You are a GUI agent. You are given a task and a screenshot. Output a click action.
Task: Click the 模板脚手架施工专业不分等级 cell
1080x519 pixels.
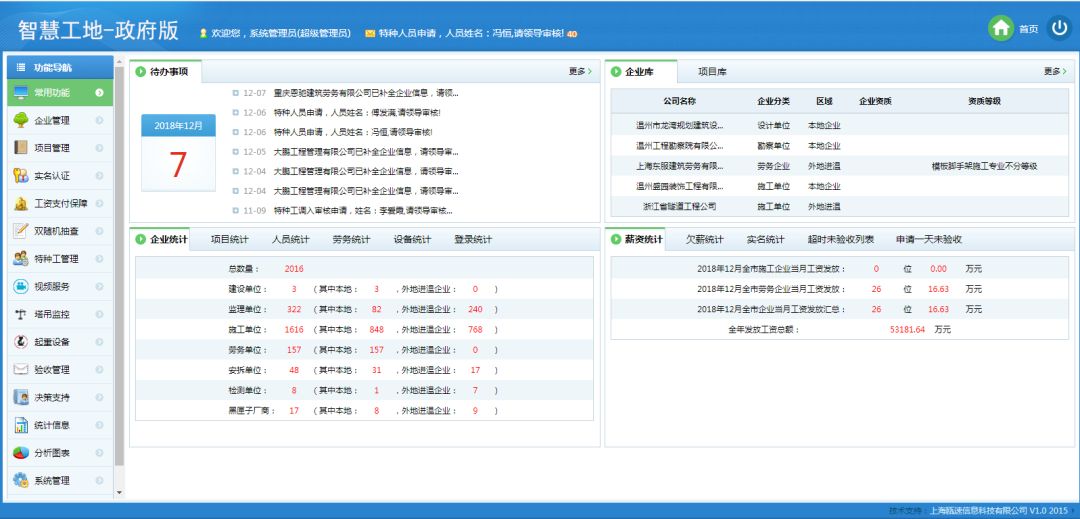984,166
